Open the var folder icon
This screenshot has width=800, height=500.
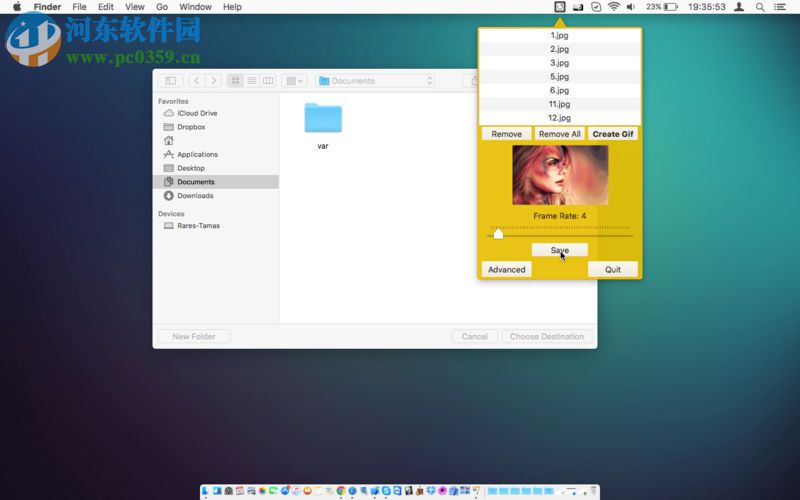click(x=323, y=118)
